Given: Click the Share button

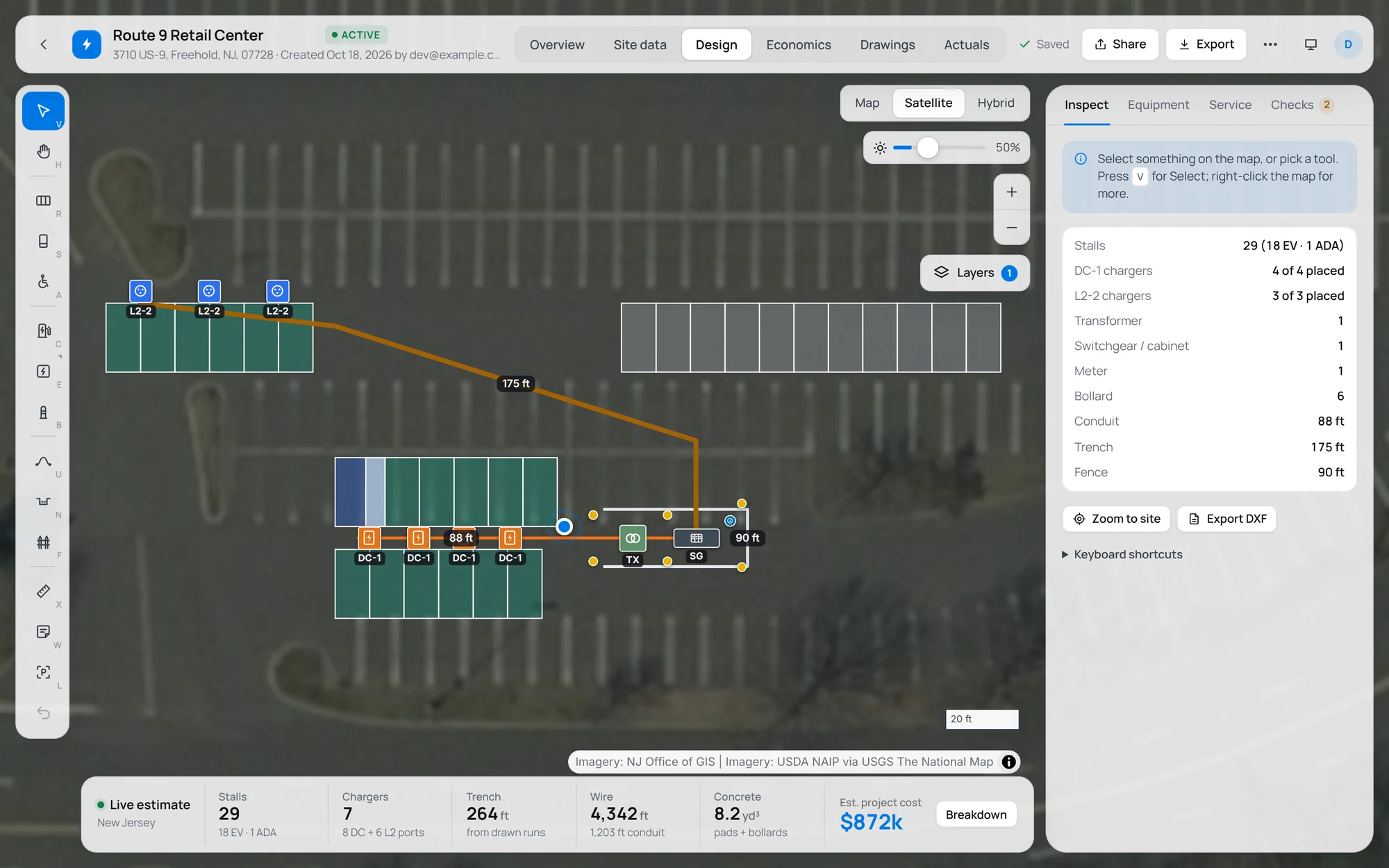Looking at the screenshot, I should click(x=1120, y=44).
